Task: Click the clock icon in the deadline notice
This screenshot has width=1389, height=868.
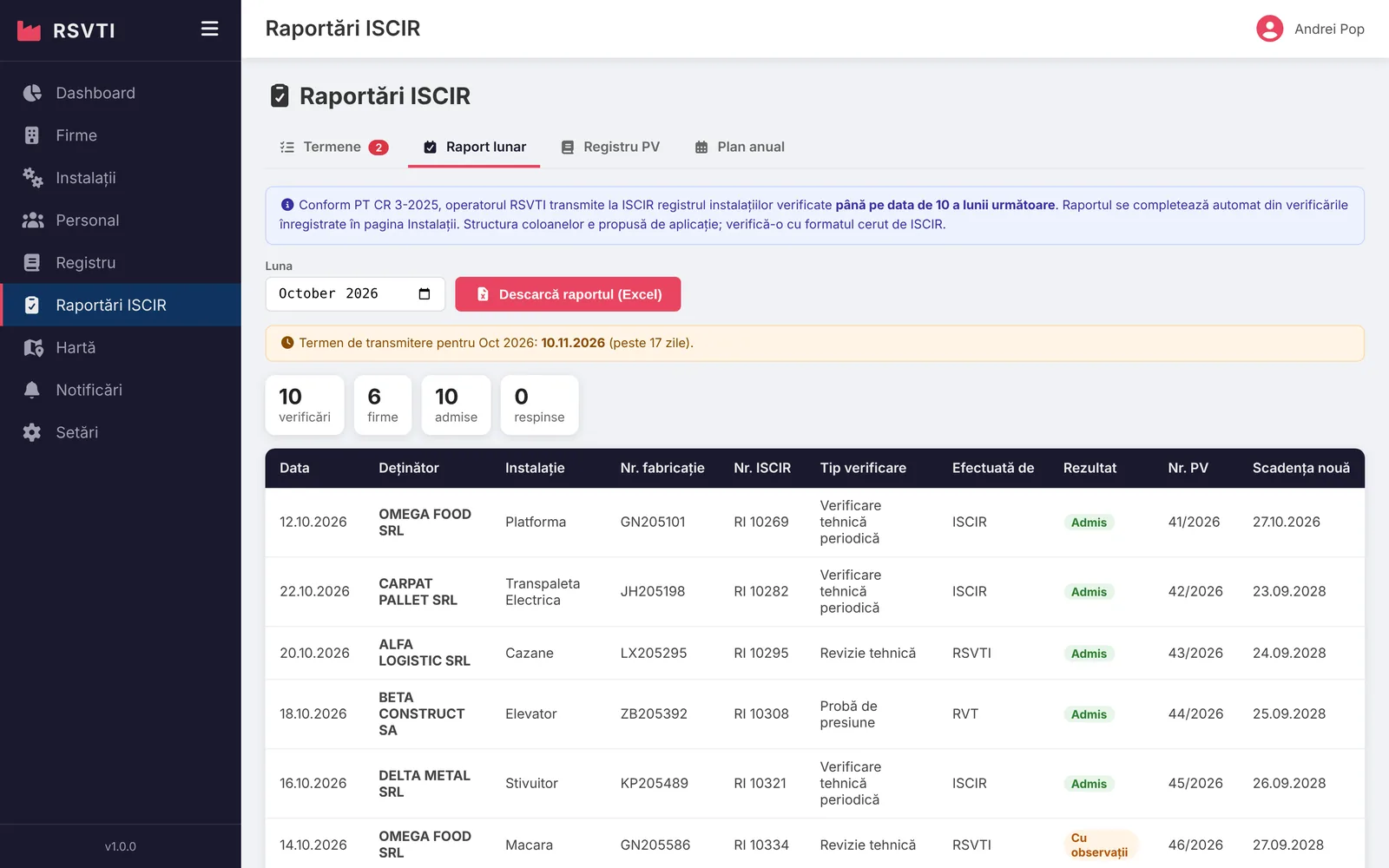Action: (x=287, y=343)
